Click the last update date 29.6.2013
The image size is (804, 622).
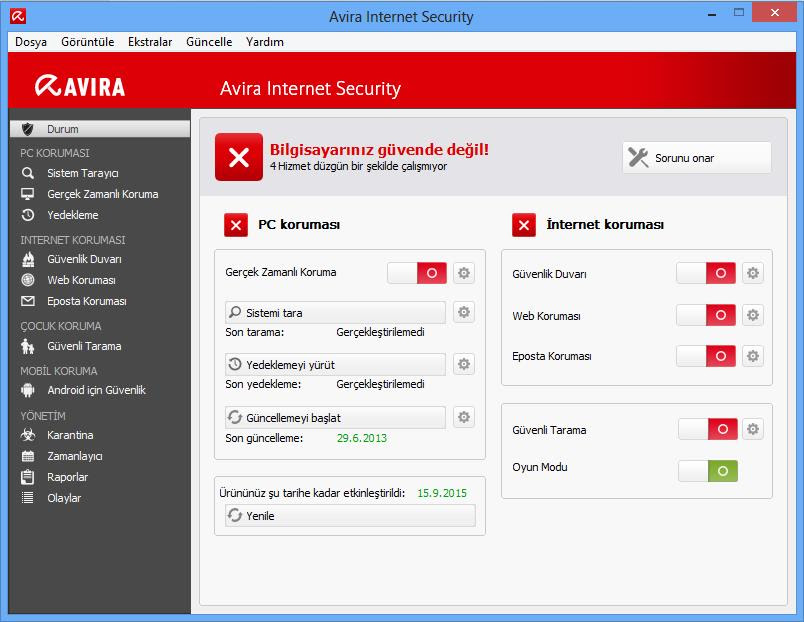(361, 438)
